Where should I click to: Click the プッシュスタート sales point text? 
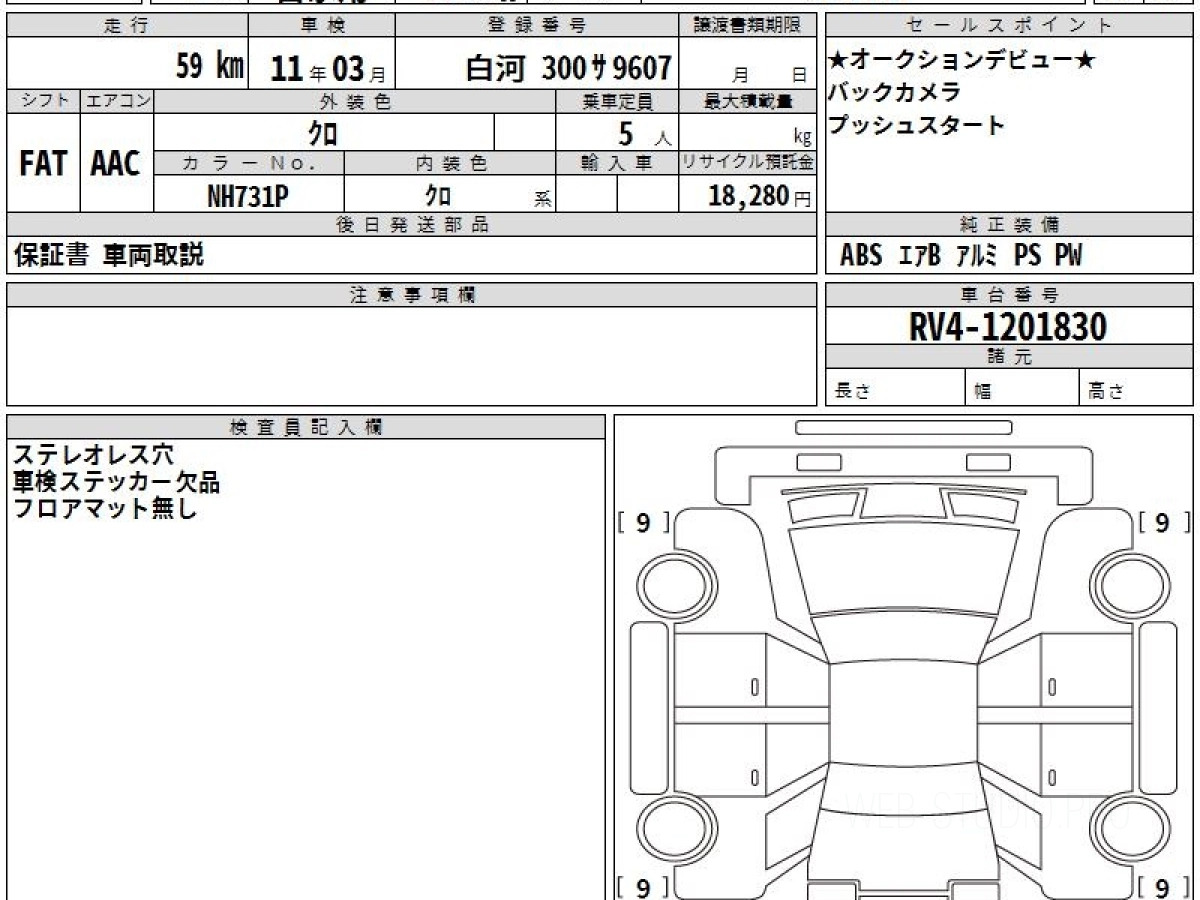click(x=916, y=126)
